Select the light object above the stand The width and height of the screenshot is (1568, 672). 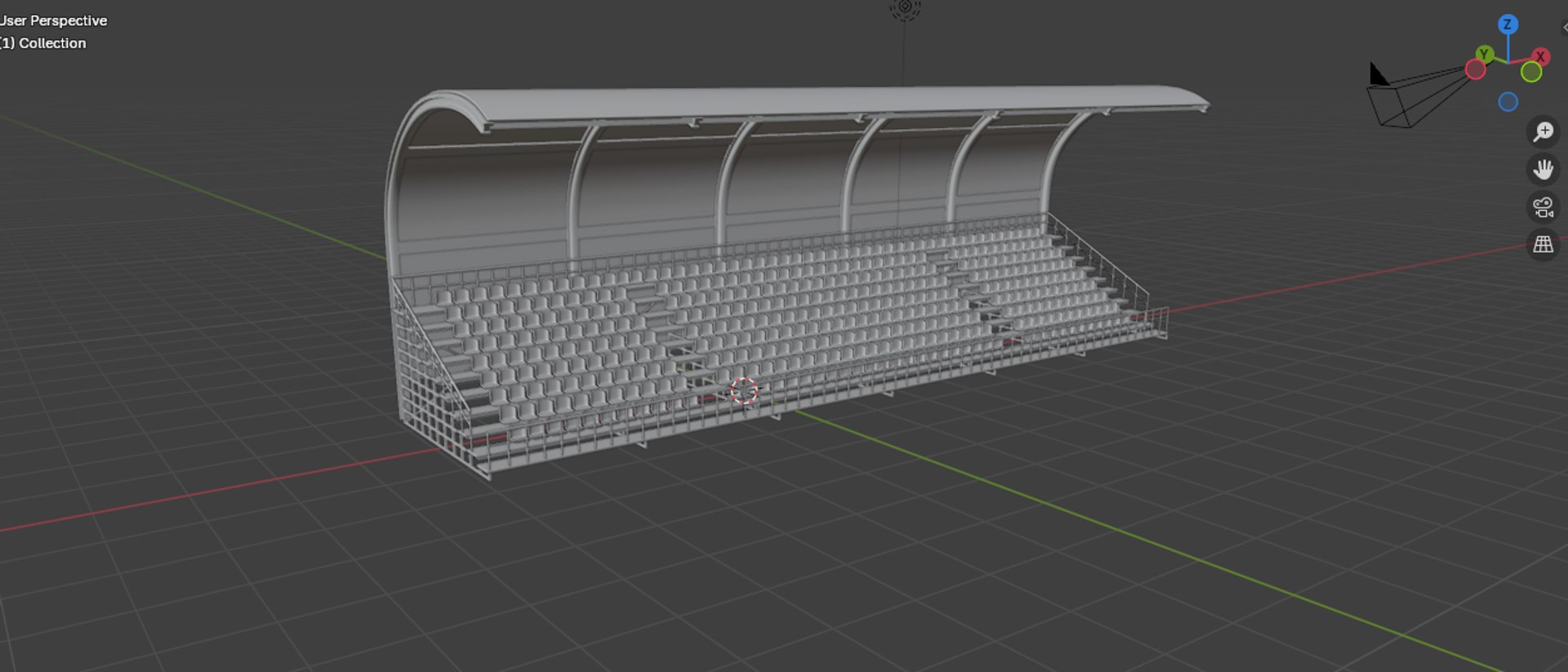(x=905, y=8)
